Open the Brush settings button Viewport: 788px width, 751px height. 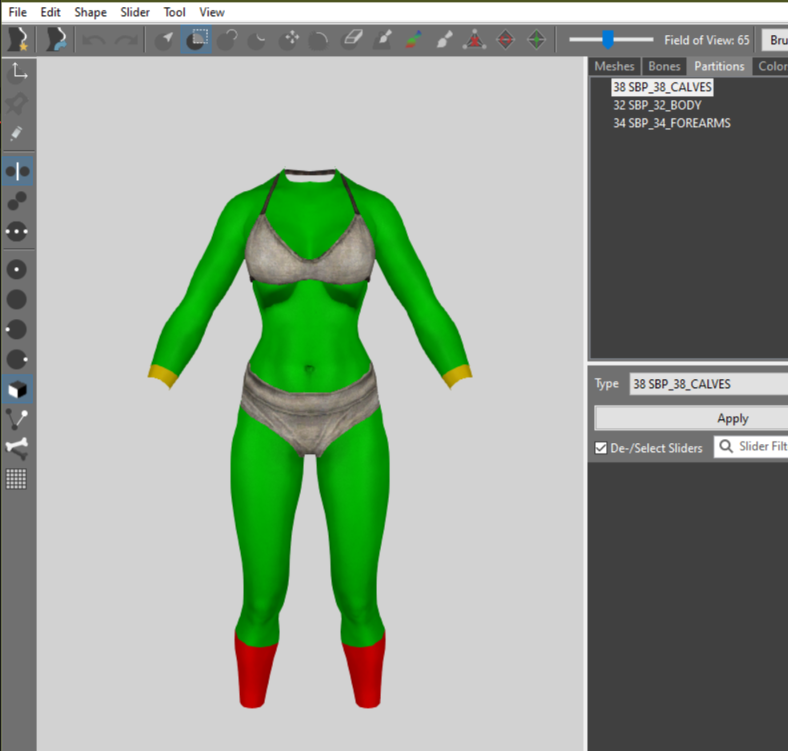point(775,40)
